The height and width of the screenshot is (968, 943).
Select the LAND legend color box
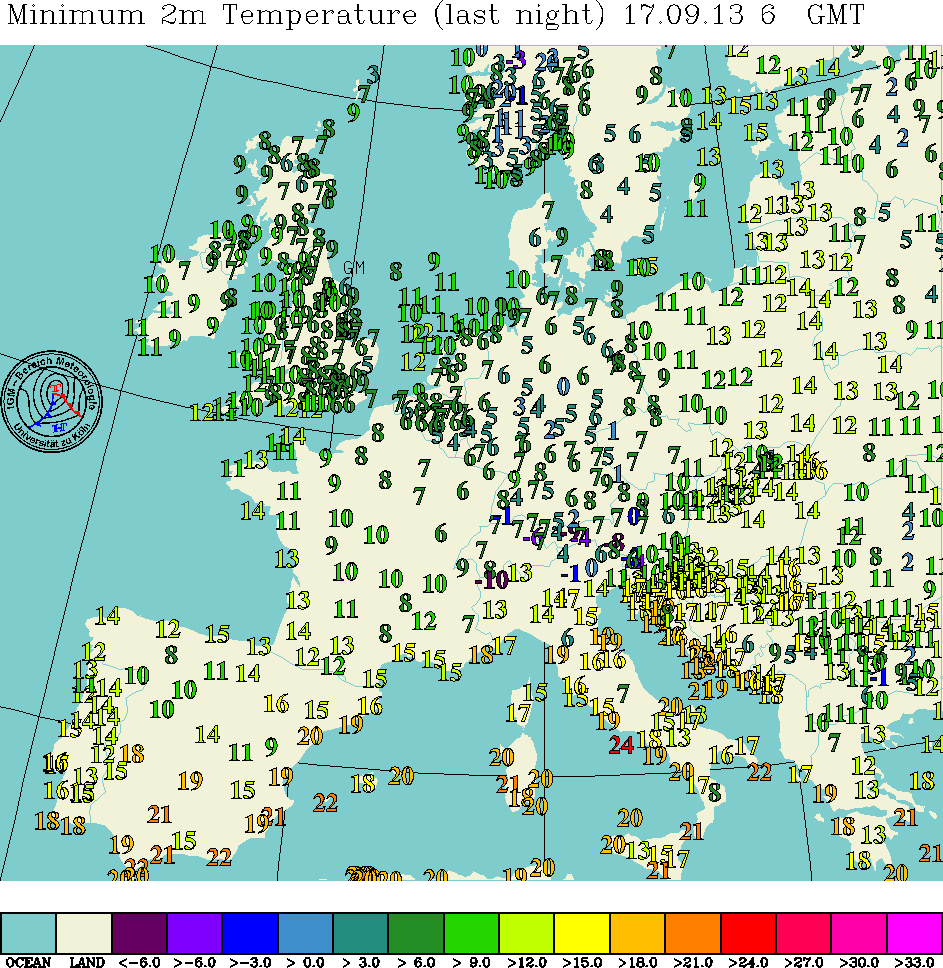[84, 932]
